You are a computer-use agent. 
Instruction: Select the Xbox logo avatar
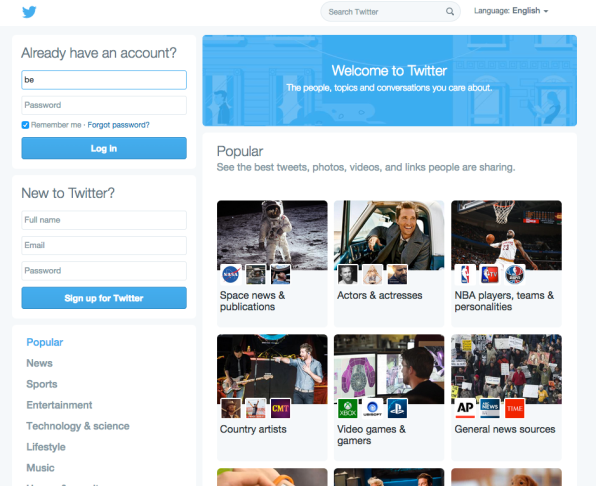tap(347, 408)
